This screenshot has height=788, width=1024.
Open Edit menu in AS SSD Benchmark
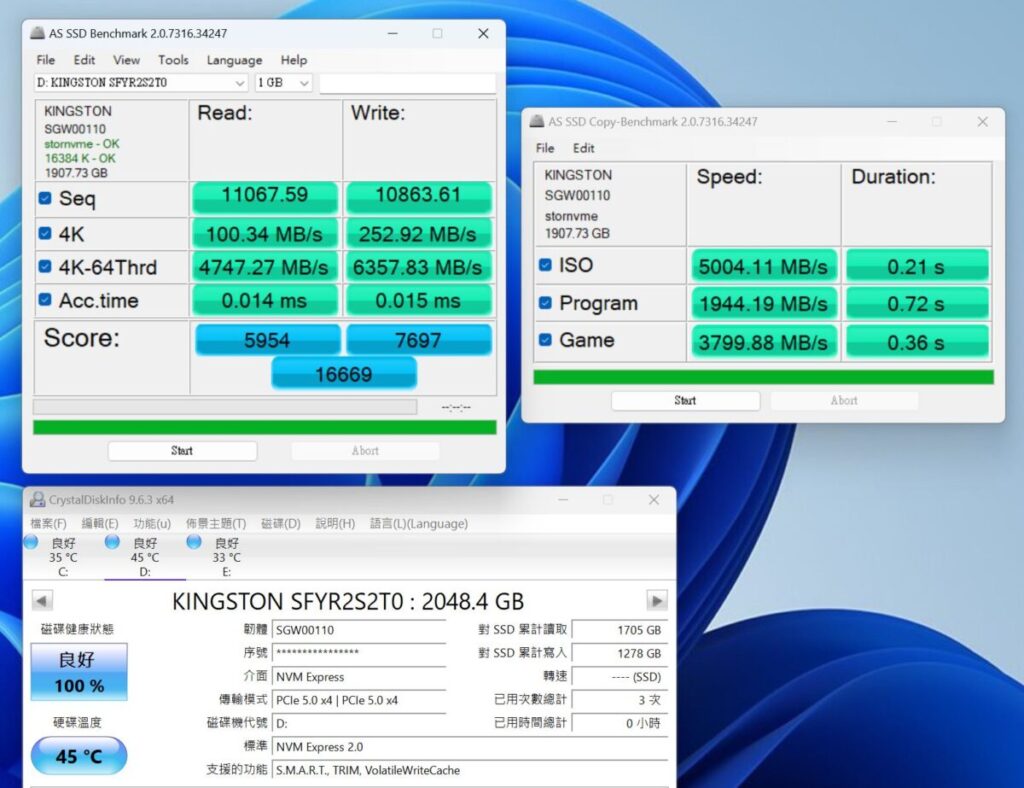[84, 60]
